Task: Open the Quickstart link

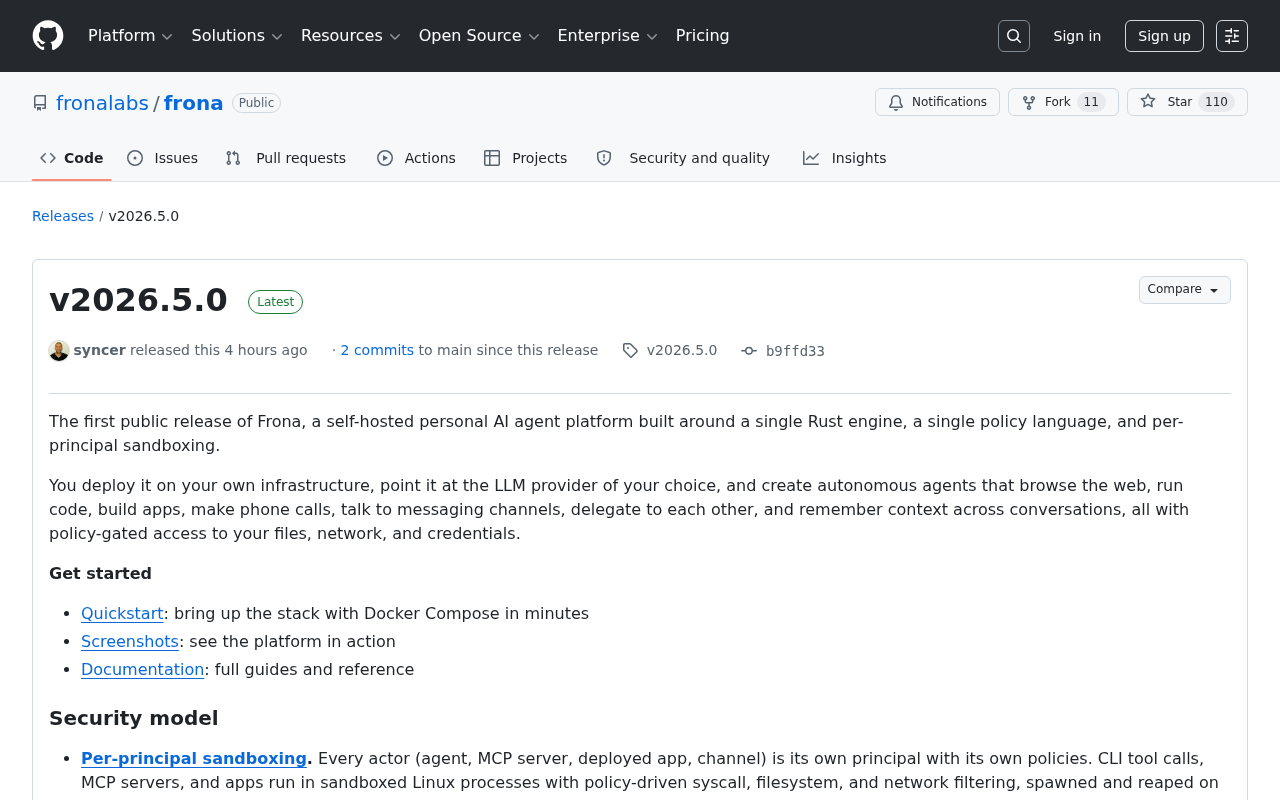Action: [x=122, y=613]
